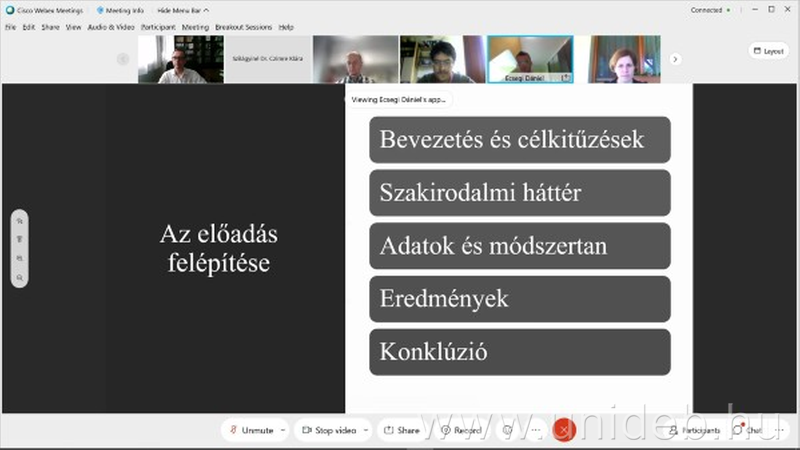Open the reactions smiley icon
Screen dimensions: 800x450
(x=508, y=430)
